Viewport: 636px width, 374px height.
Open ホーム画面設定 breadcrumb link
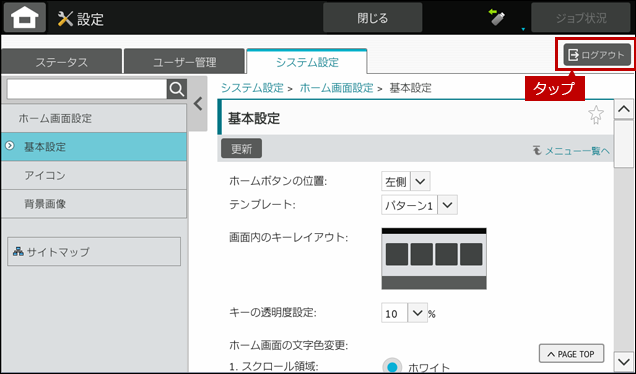coord(336,88)
